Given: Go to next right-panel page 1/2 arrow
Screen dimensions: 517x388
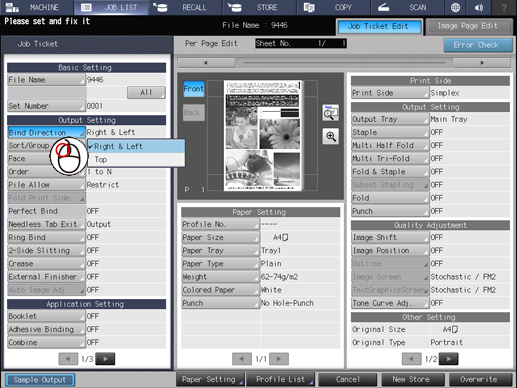Looking at the screenshot, I should point(449,359).
